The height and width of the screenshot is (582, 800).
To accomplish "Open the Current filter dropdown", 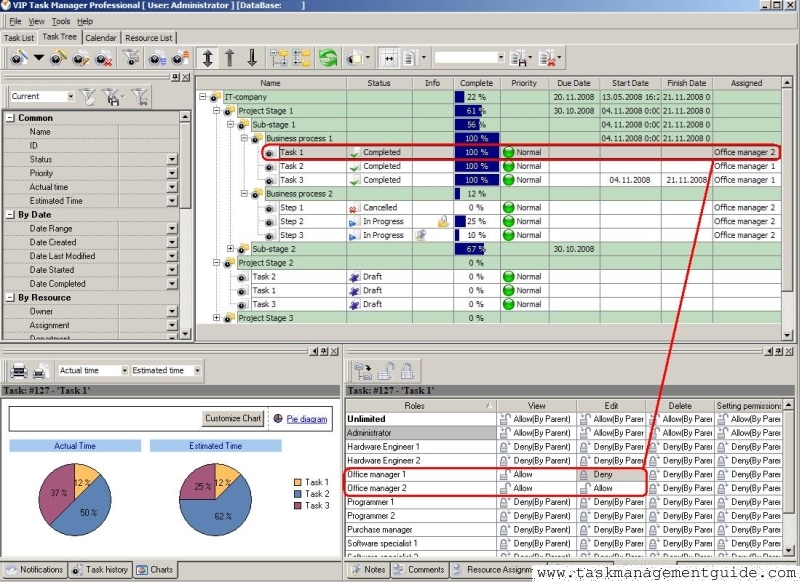I will [x=71, y=97].
